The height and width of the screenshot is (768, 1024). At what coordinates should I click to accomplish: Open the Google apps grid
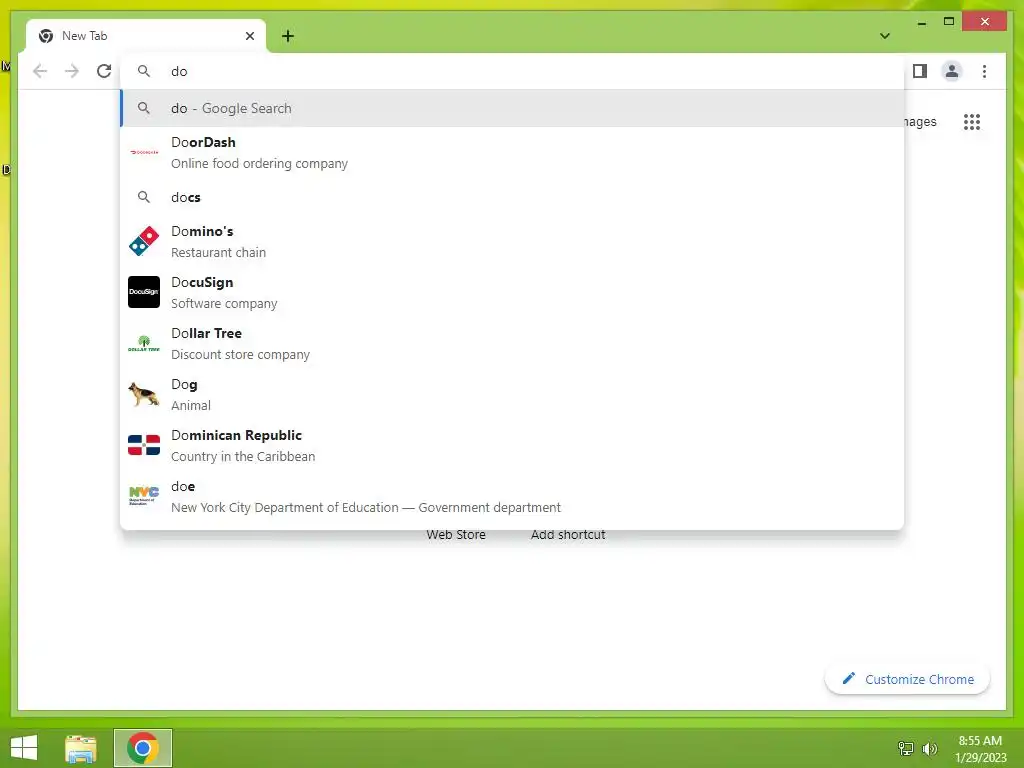click(x=972, y=121)
